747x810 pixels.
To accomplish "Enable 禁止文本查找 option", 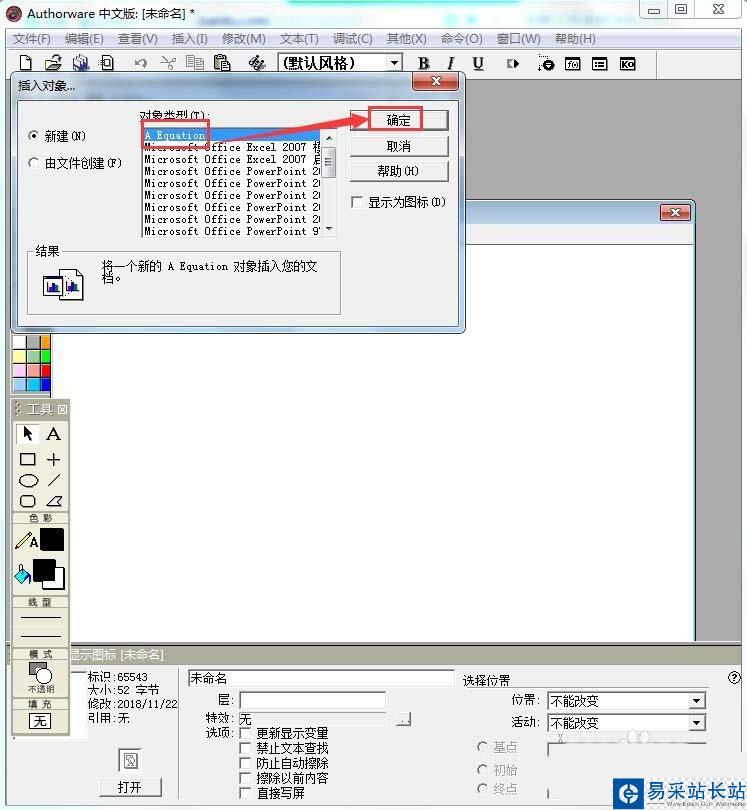I will tap(245, 748).
